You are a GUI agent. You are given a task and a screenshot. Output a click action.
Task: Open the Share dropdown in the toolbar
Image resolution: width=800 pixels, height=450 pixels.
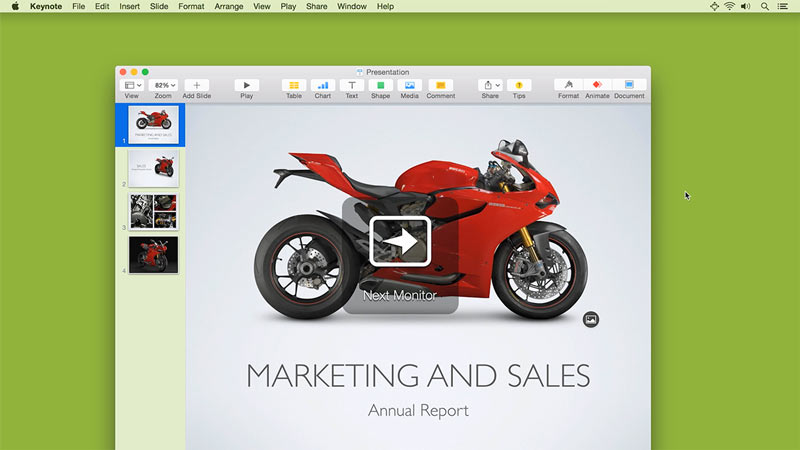pos(490,85)
